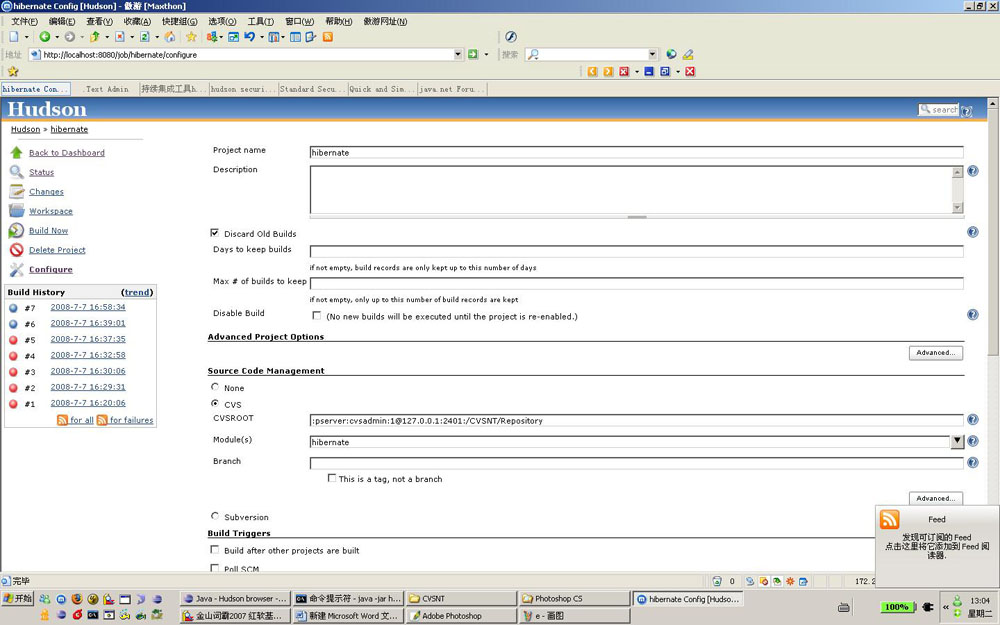1000x625 pixels.
Task: Open the help icon for CVSROOT
Action: [973, 420]
